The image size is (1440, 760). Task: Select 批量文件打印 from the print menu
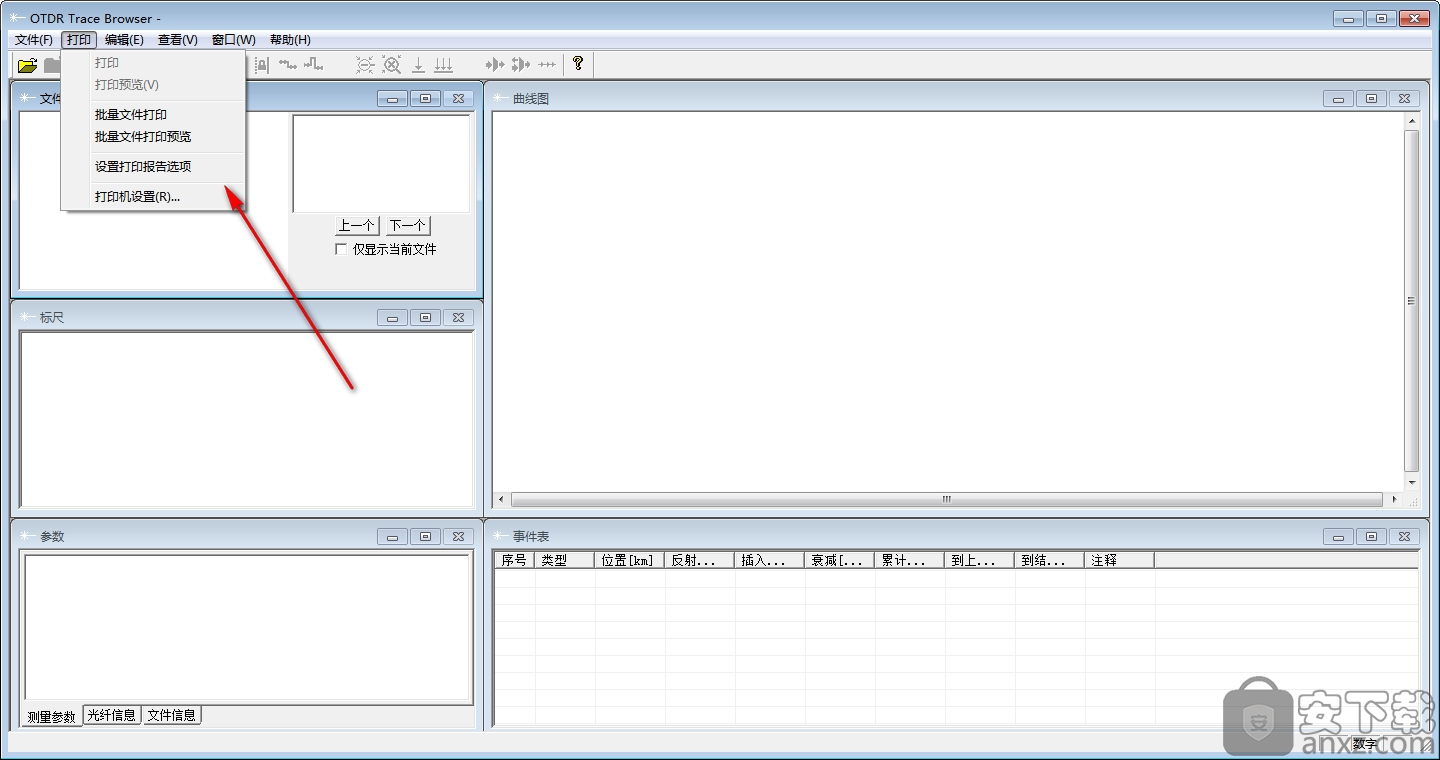131,115
